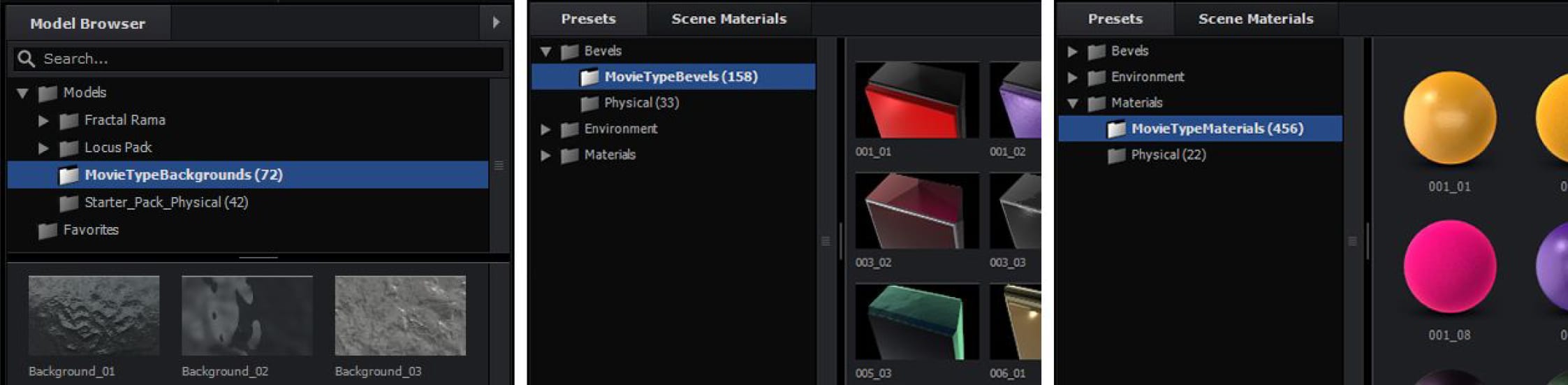Click the Favorites folder icon
1568x385 pixels.
click(47, 230)
